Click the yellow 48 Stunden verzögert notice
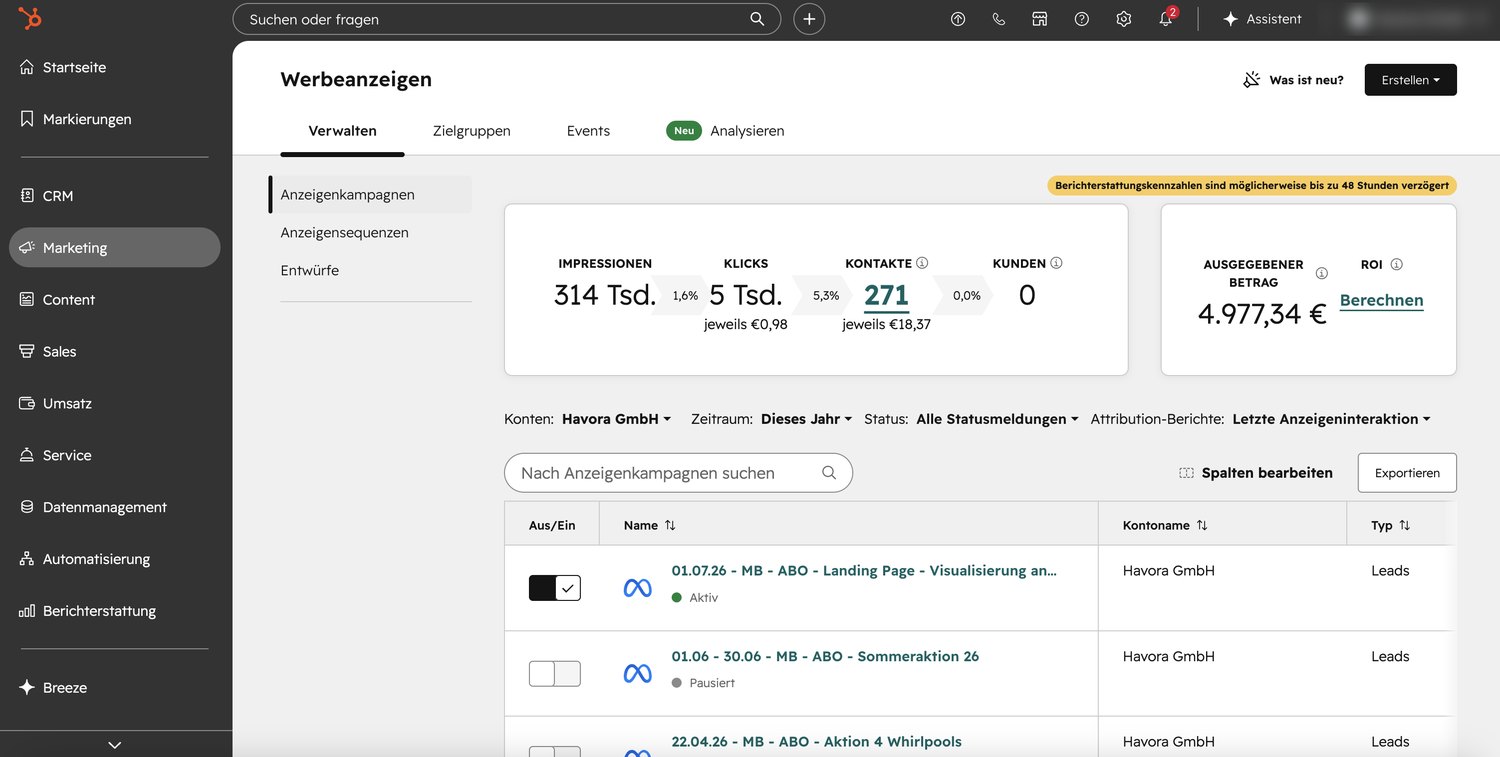Viewport: 1500px width, 757px height. point(1252,185)
